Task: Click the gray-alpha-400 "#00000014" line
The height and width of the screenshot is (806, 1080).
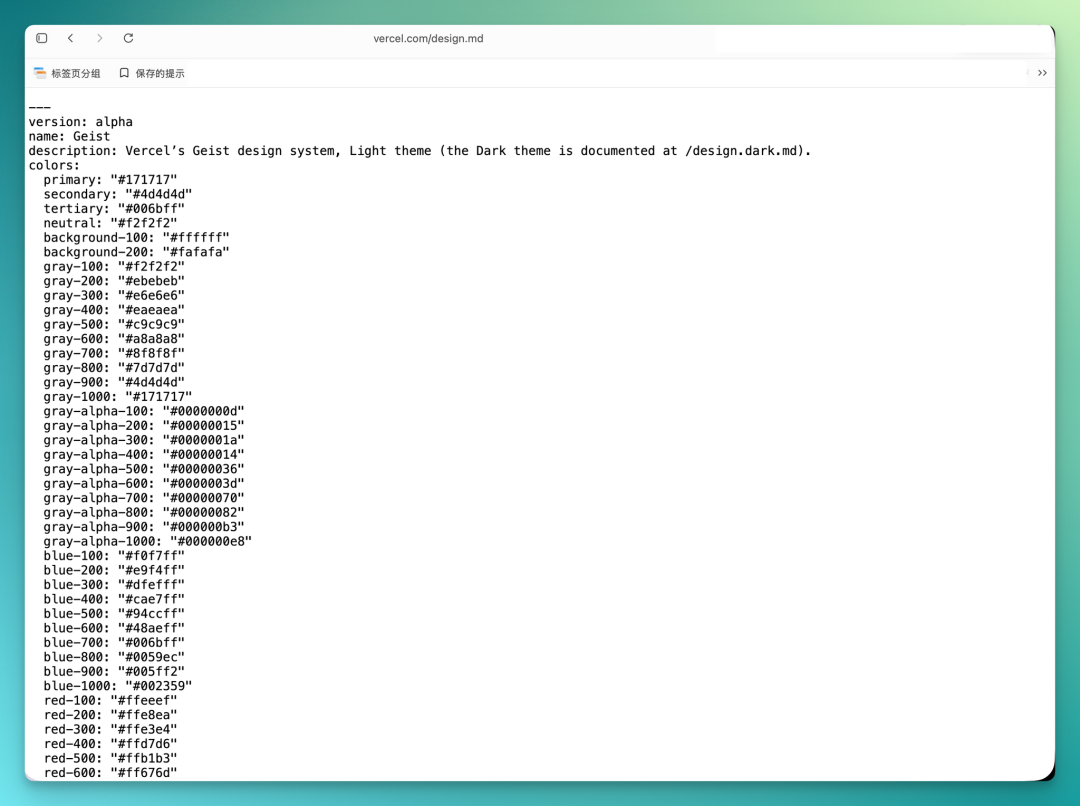Action: 144,455
